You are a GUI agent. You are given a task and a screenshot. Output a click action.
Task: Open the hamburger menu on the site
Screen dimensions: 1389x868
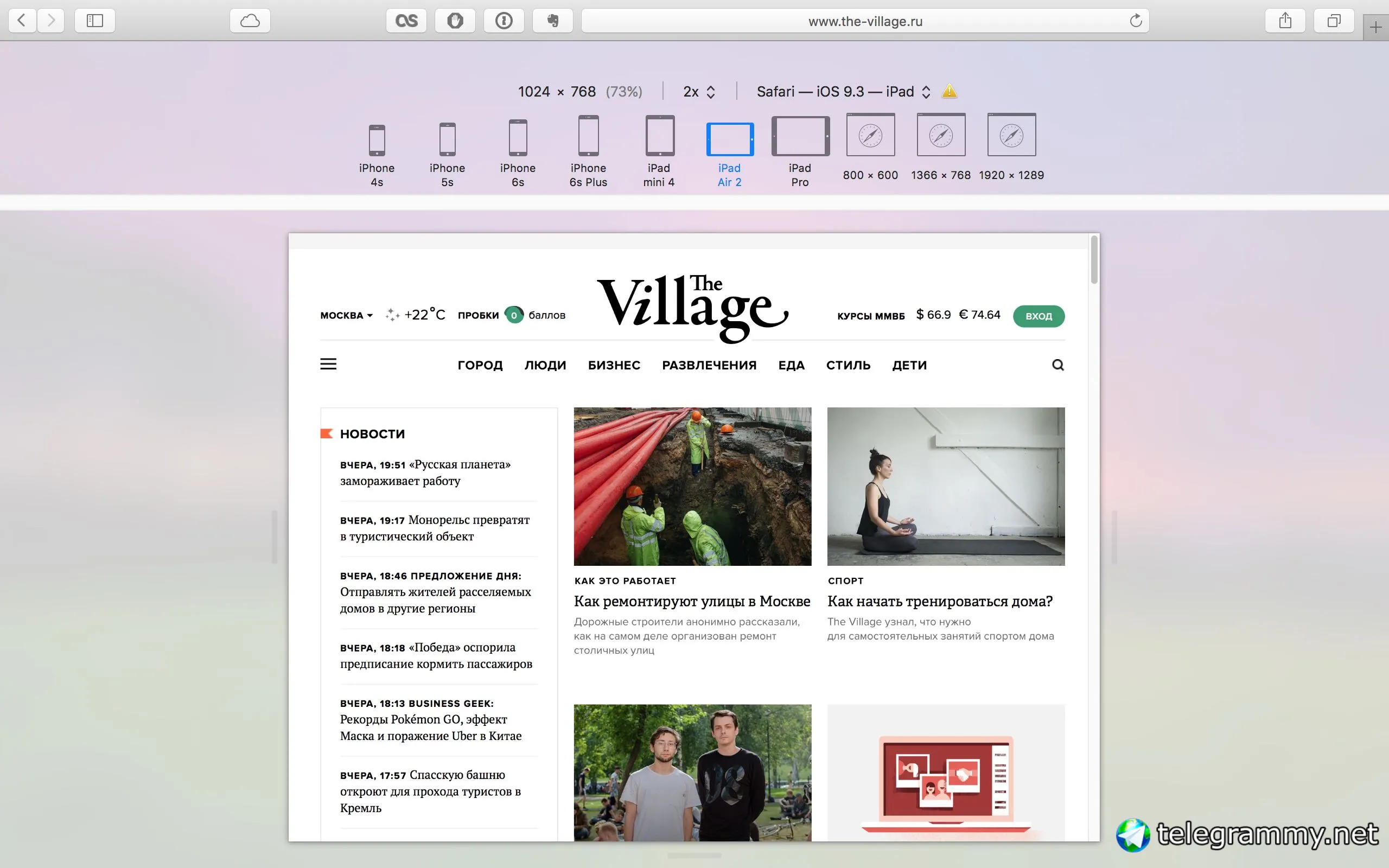pyautogui.click(x=328, y=364)
